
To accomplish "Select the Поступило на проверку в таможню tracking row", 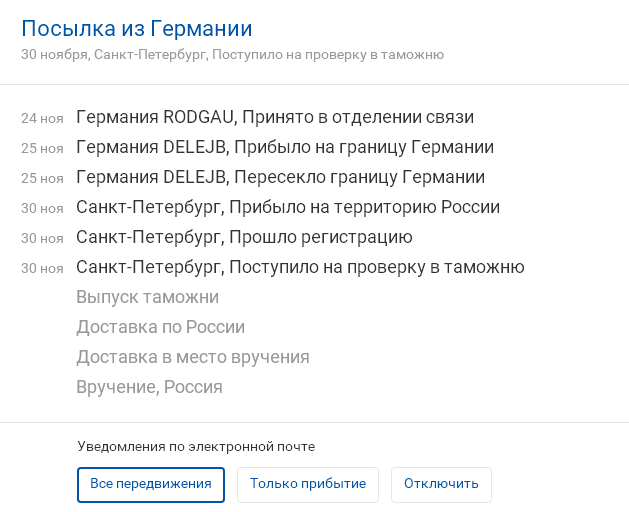I will coord(300,267).
